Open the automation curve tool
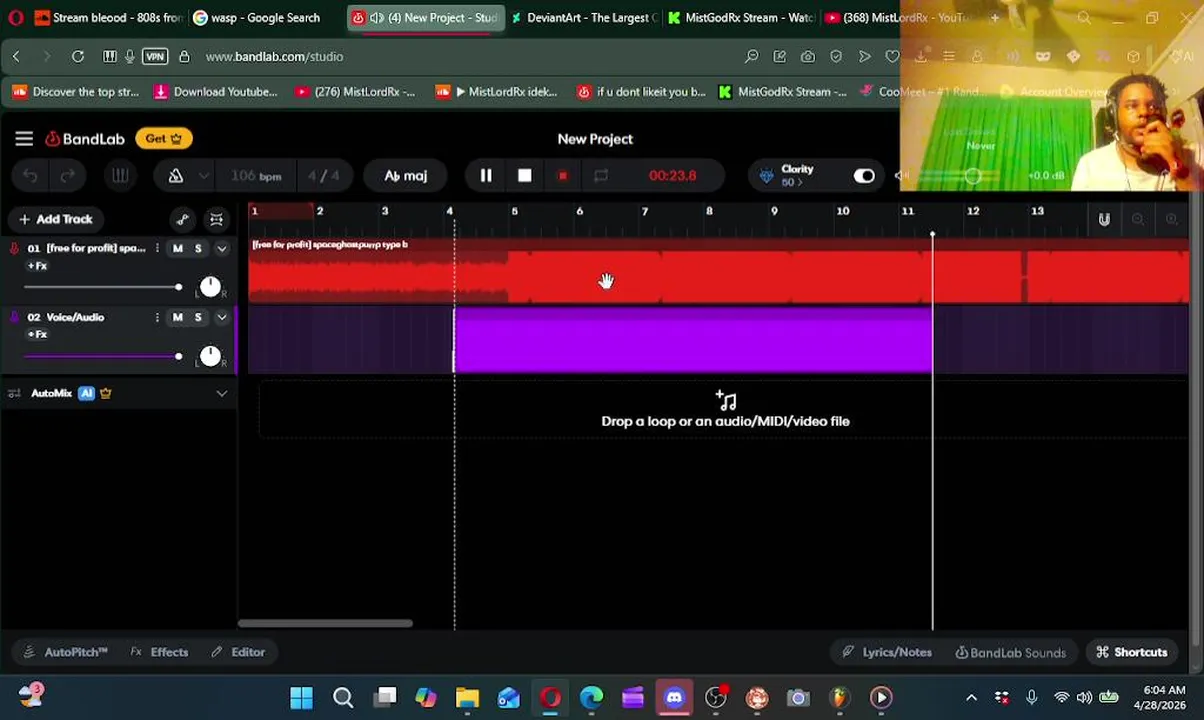 182,219
